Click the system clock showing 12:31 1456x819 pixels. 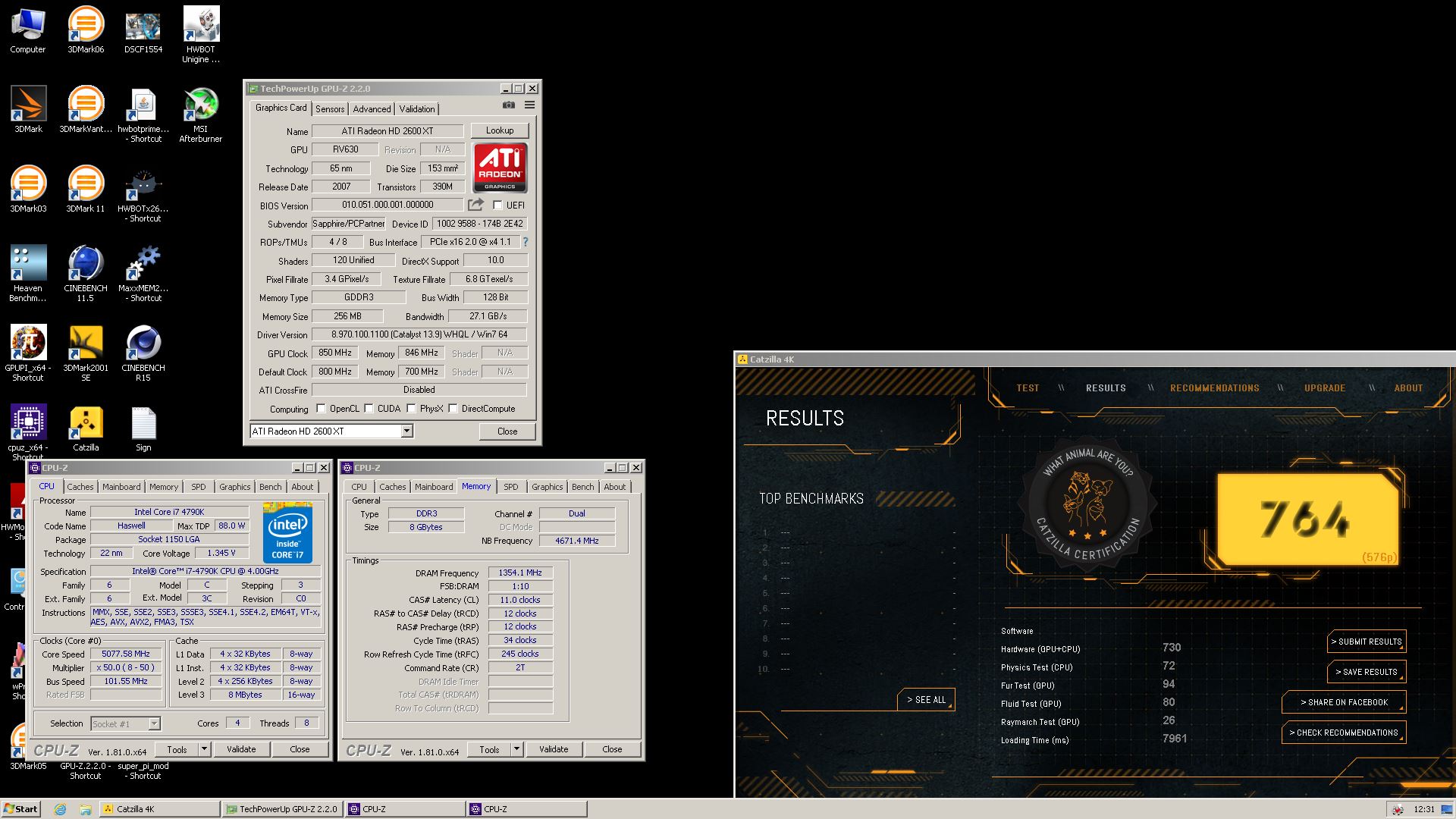tap(1424, 809)
